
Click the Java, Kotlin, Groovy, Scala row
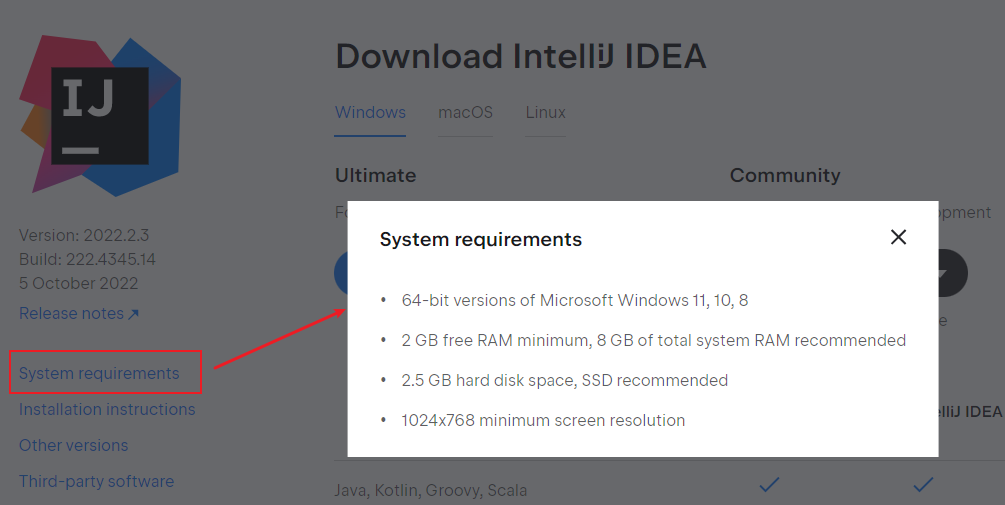click(431, 490)
